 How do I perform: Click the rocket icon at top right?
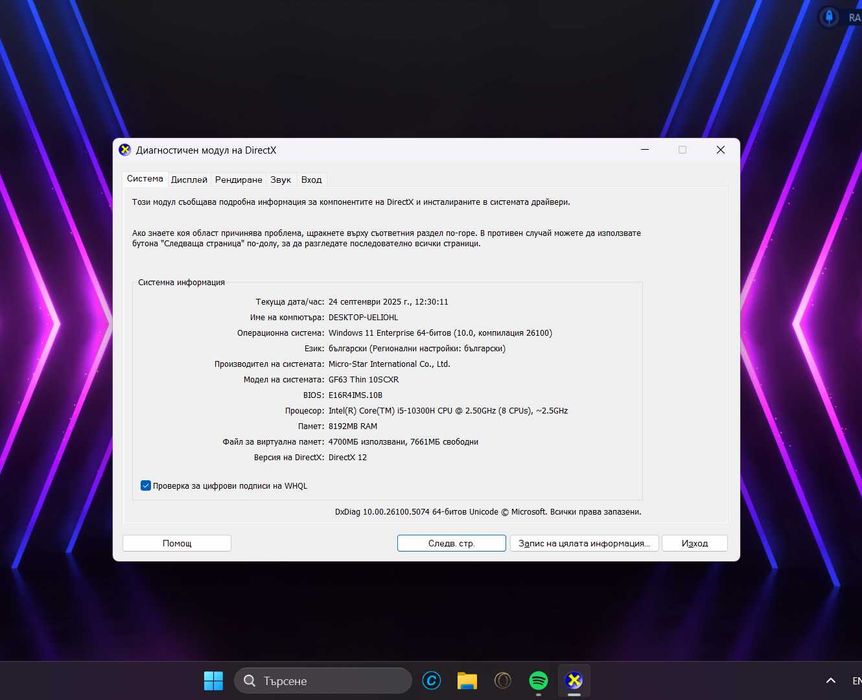click(829, 17)
